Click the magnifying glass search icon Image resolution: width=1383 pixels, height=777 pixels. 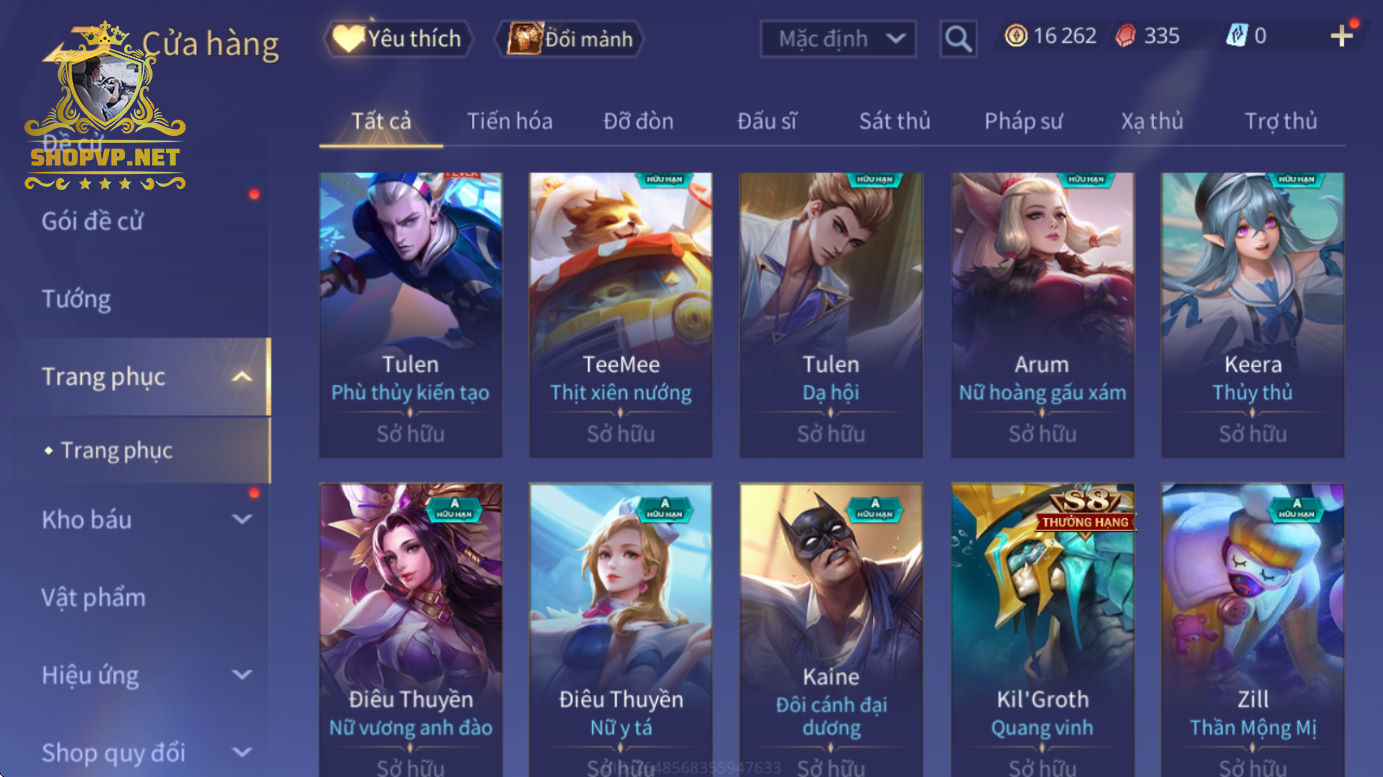click(958, 39)
